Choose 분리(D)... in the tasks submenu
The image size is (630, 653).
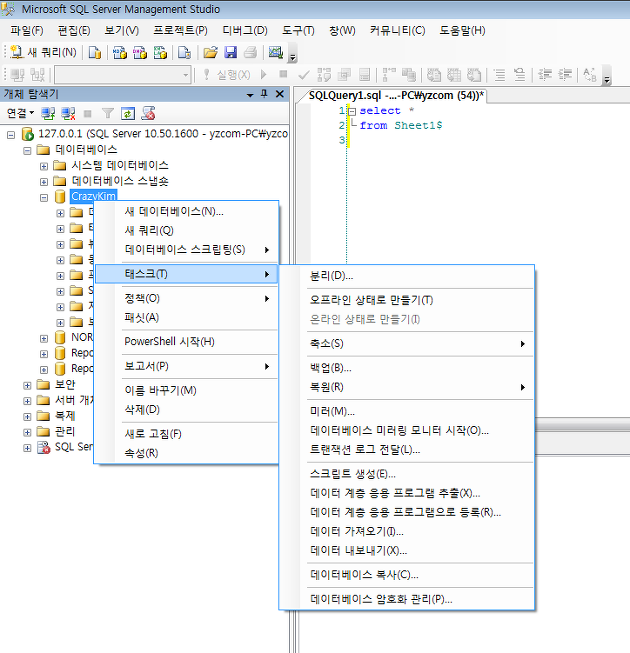click(x=406, y=276)
